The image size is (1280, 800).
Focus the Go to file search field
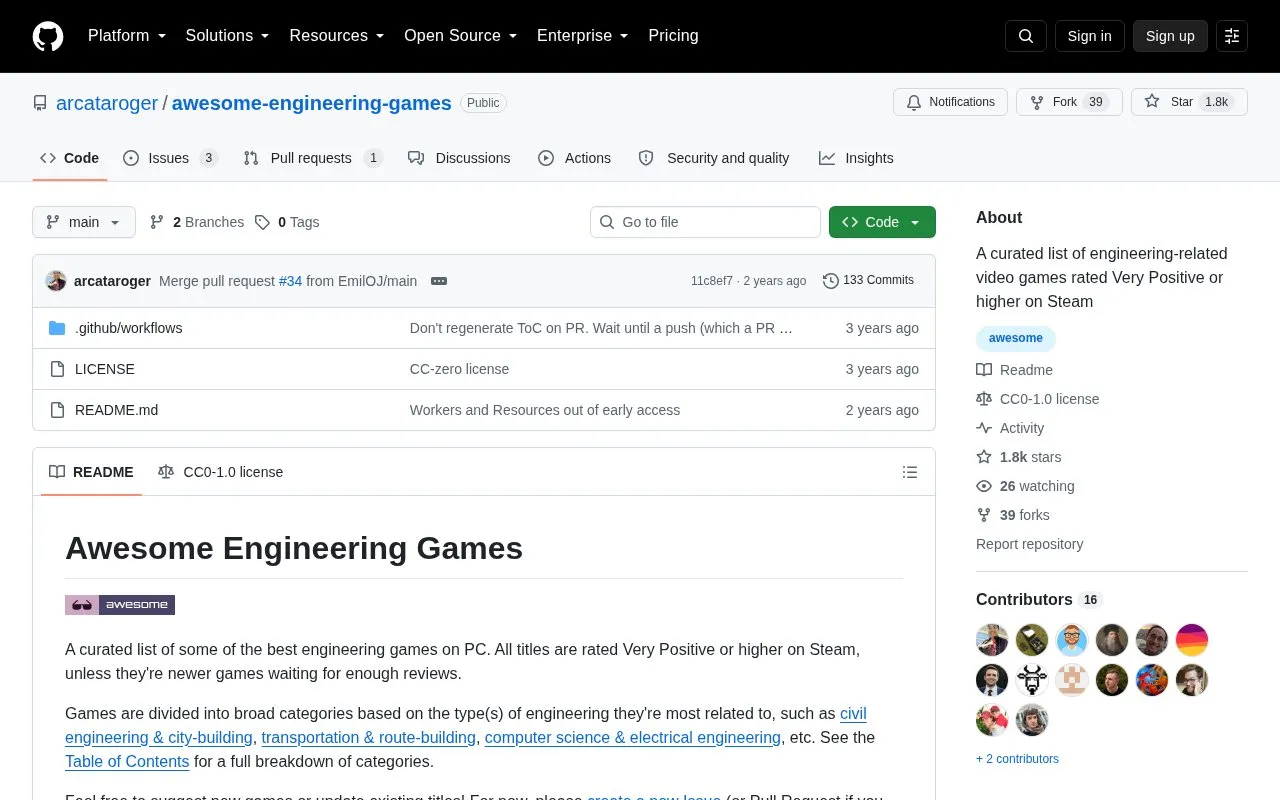705,222
